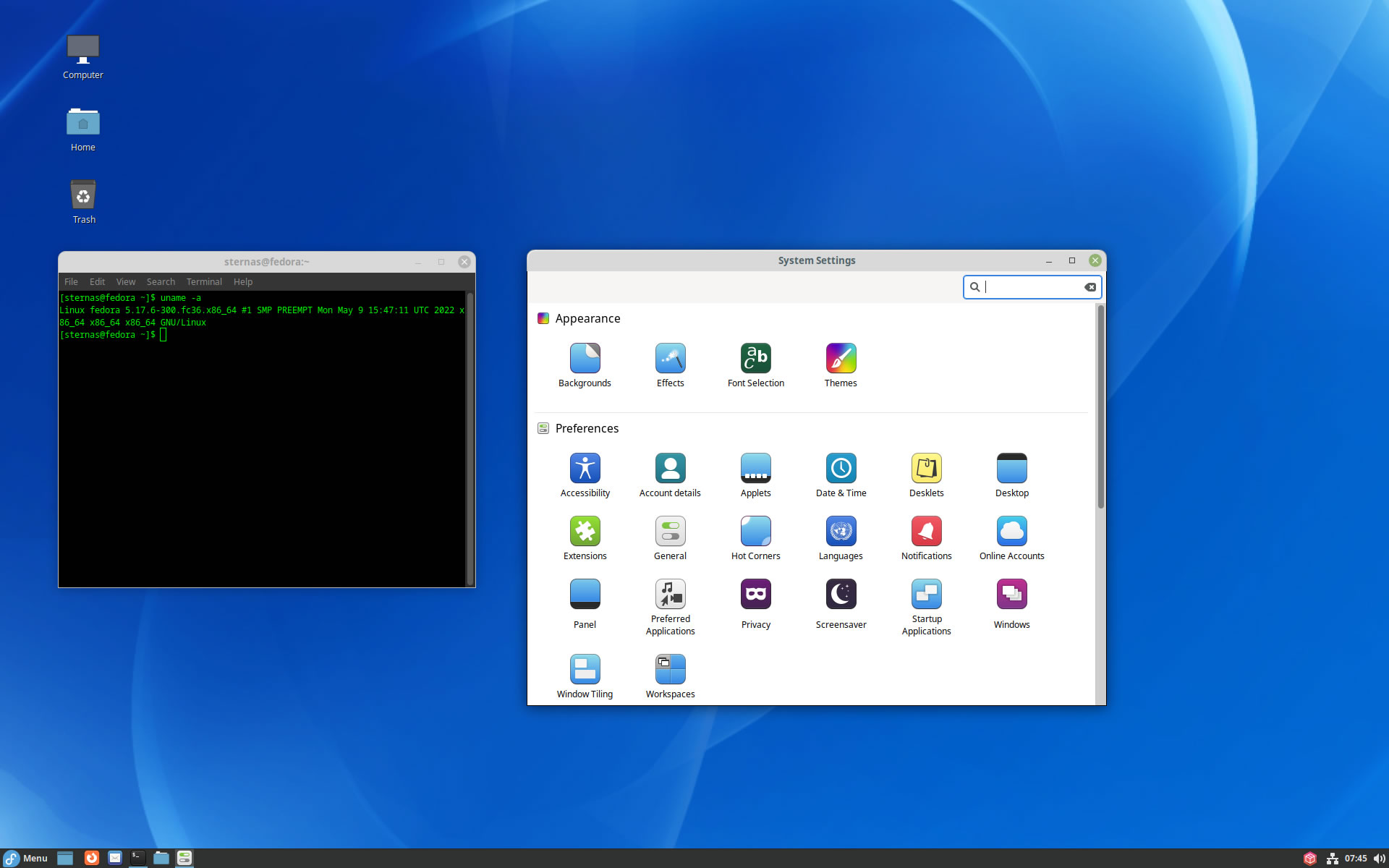Open Desktop preferences
Viewport: 1389px width, 868px height.
[x=1011, y=475]
